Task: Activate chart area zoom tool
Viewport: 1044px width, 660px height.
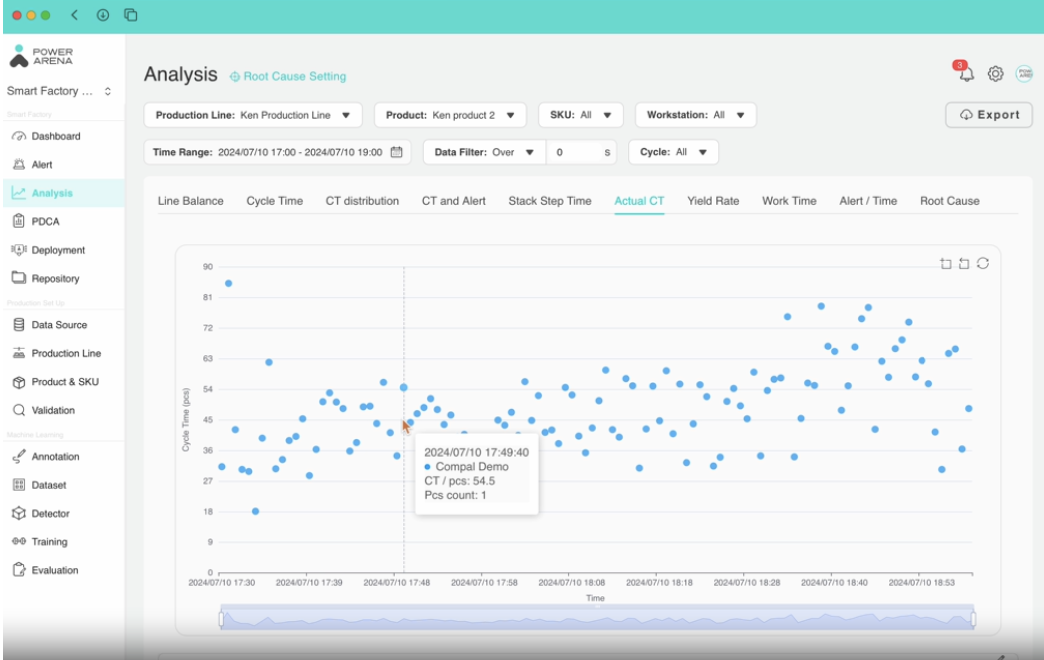Action: coord(945,264)
